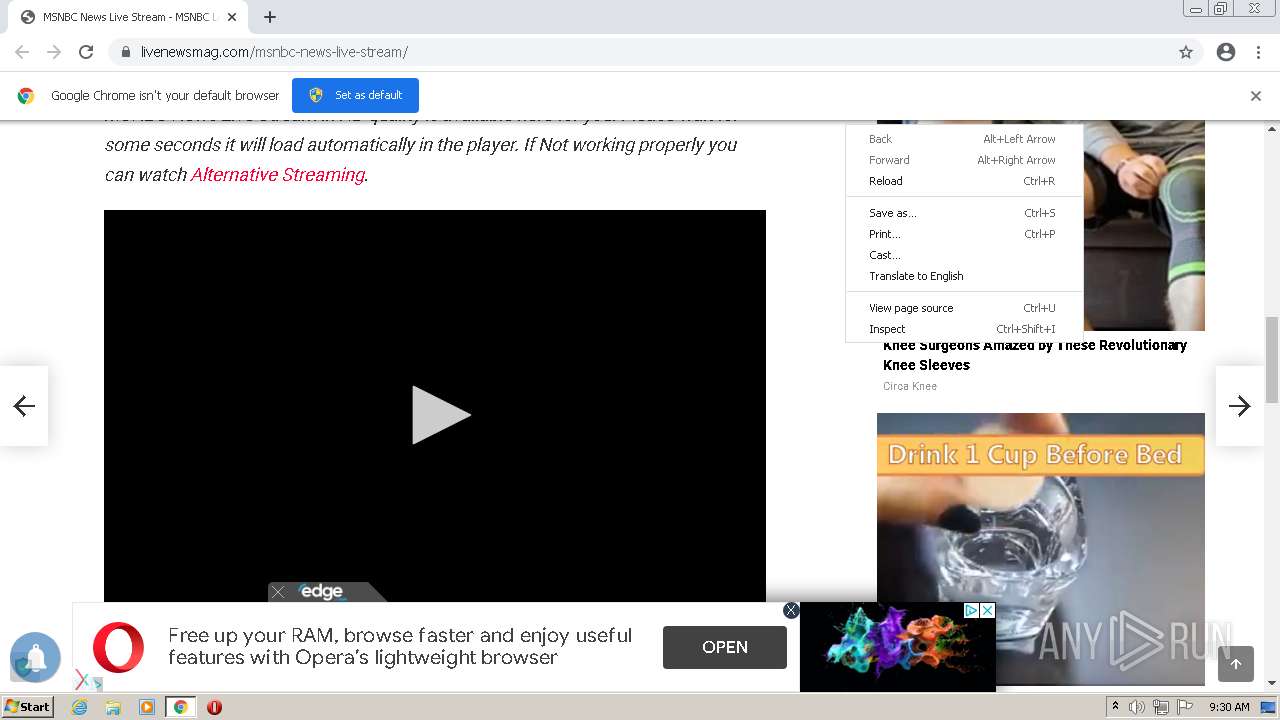Screen dimensions: 1280x720
Task: Open the Chrome three-dot menu
Action: click(x=1258, y=52)
